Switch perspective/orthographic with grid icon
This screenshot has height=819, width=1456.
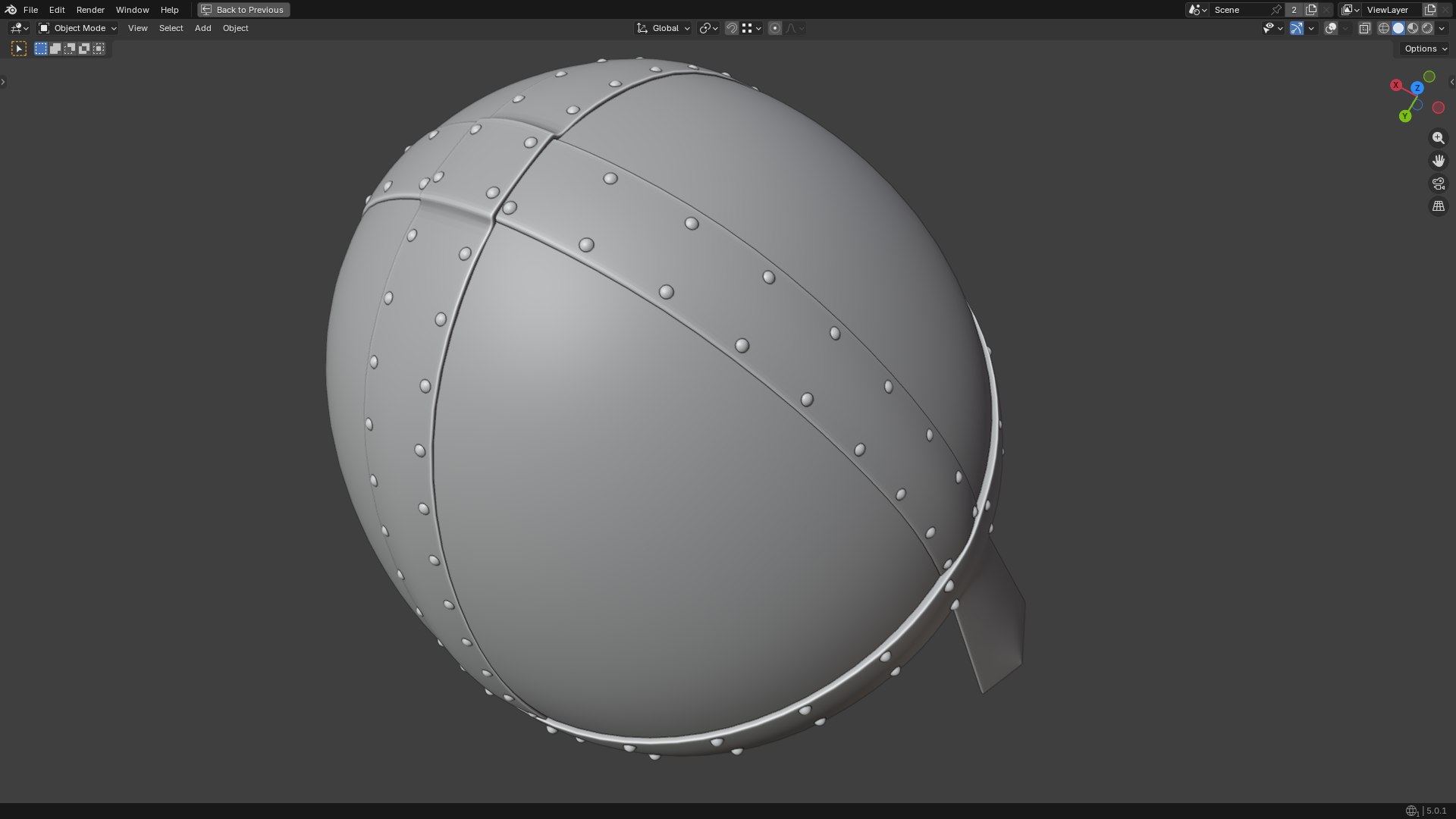(1439, 206)
